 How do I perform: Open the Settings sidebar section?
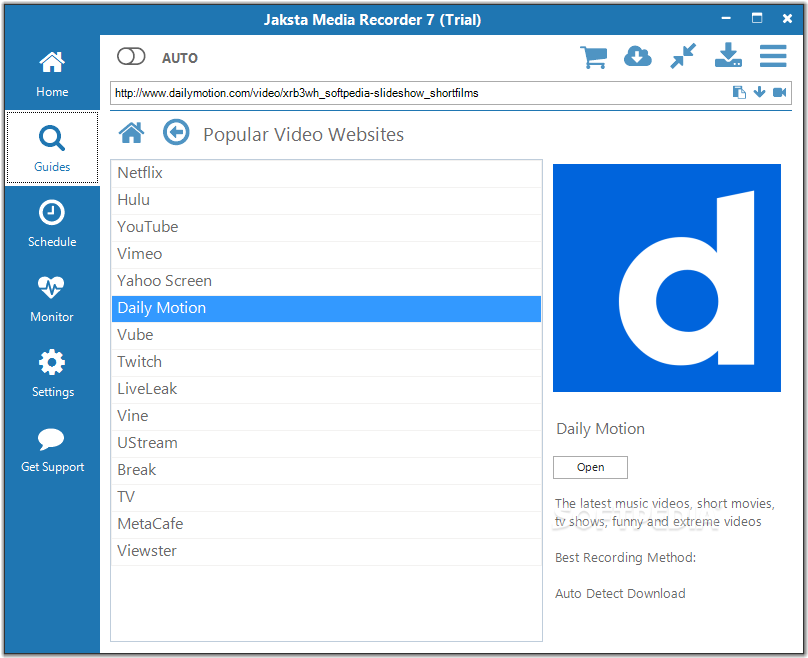pos(52,374)
